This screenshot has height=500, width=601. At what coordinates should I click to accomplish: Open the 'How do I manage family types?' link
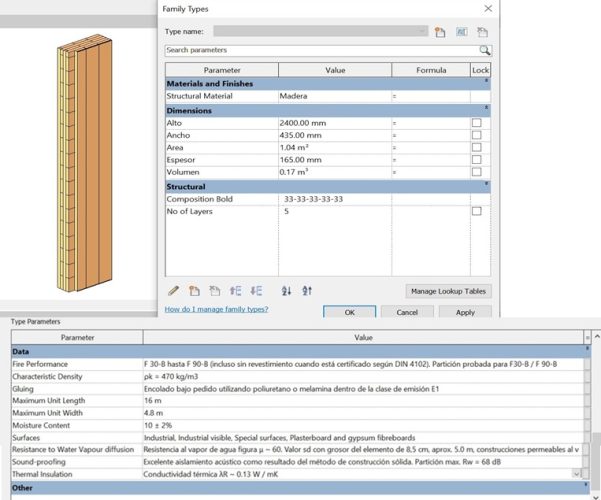[x=217, y=310]
